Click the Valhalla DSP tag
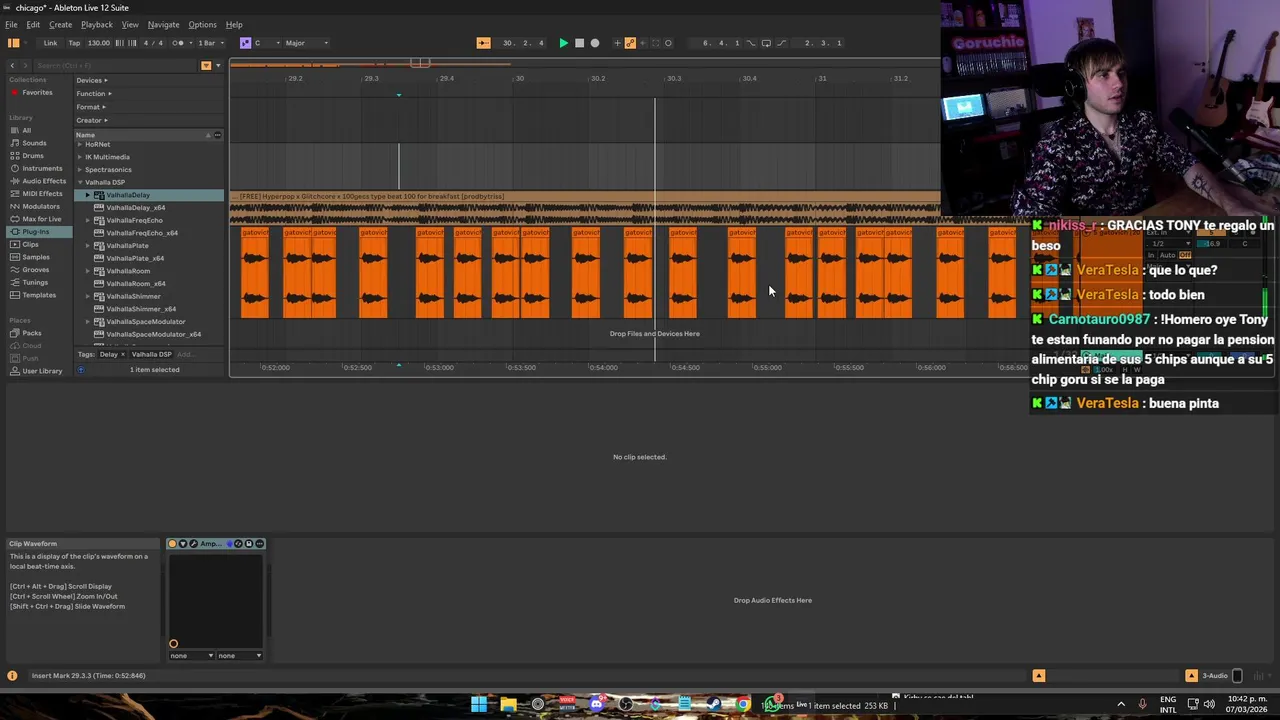Screen dimensions: 1280x720 pos(151,354)
